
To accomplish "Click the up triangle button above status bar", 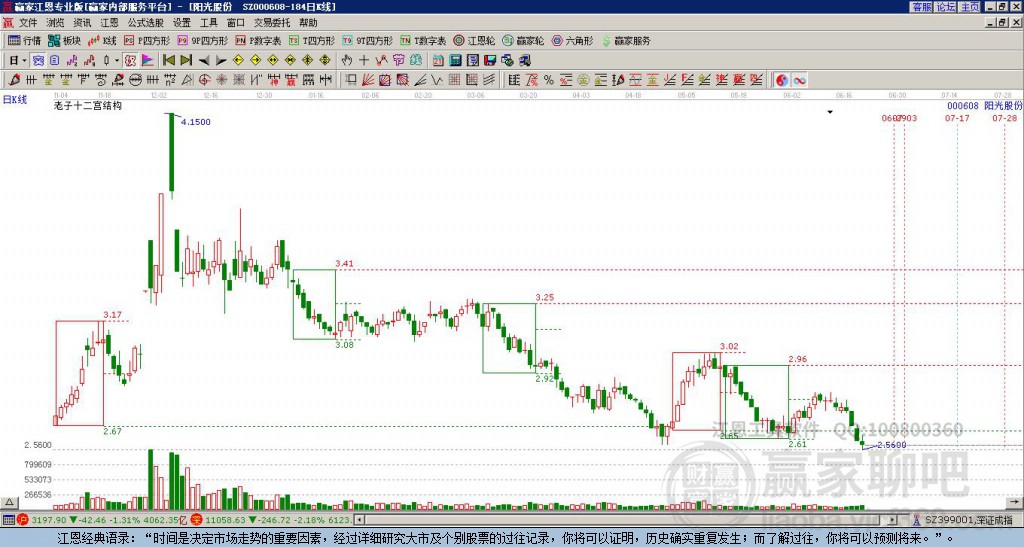I will (x=8, y=502).
